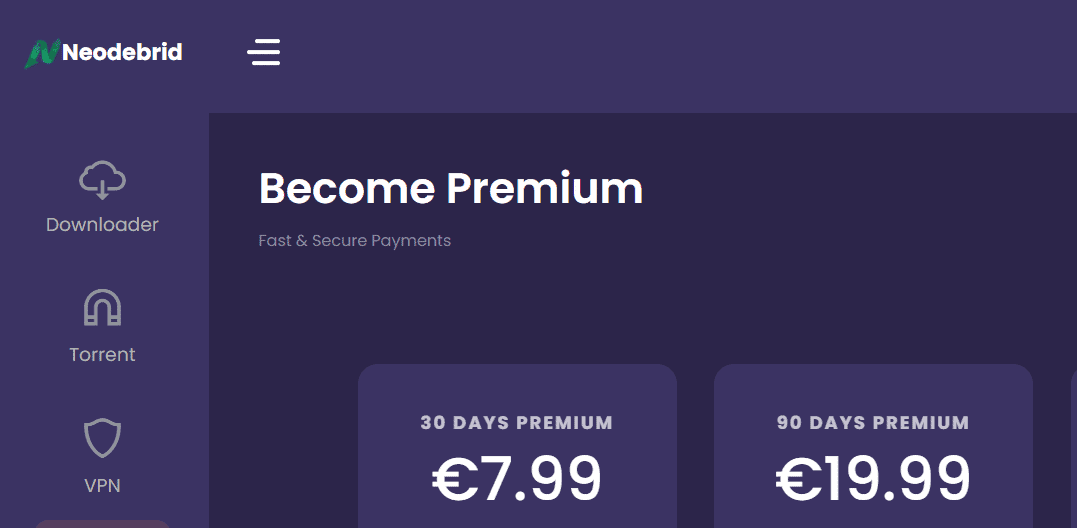The width and height of the screenshot is (1077, 528).
Task: Select the Torrent label in sidebar
Action: 102,354
